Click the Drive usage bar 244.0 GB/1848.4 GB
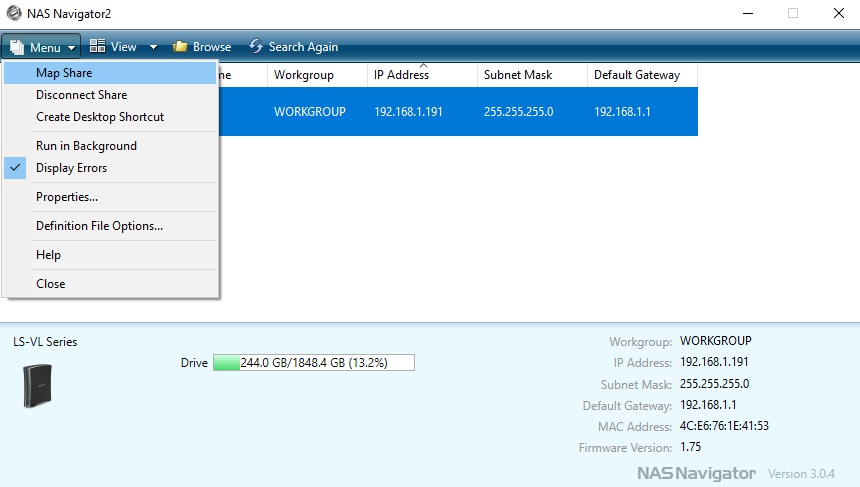860x487 pixels. (314, 363)
